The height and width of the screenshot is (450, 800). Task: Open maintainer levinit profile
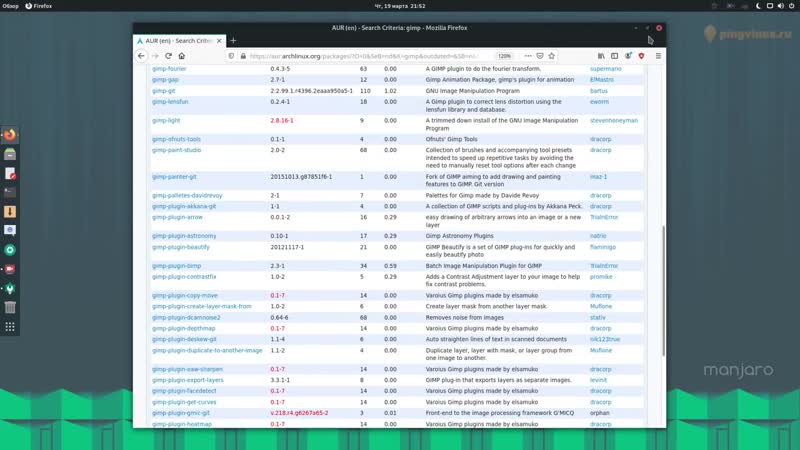(598, 380)
